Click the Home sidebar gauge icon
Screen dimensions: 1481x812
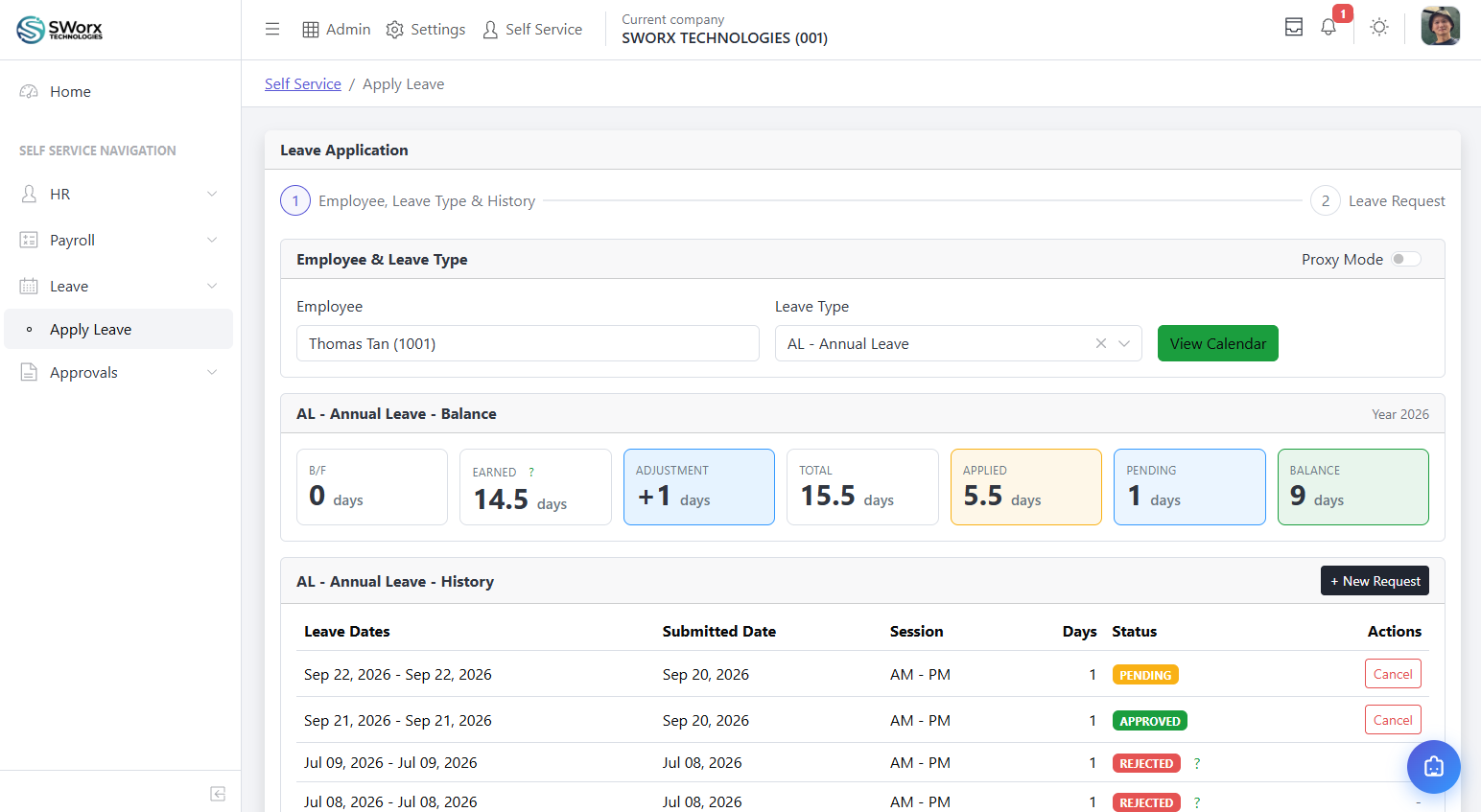[x=29, y=92]
